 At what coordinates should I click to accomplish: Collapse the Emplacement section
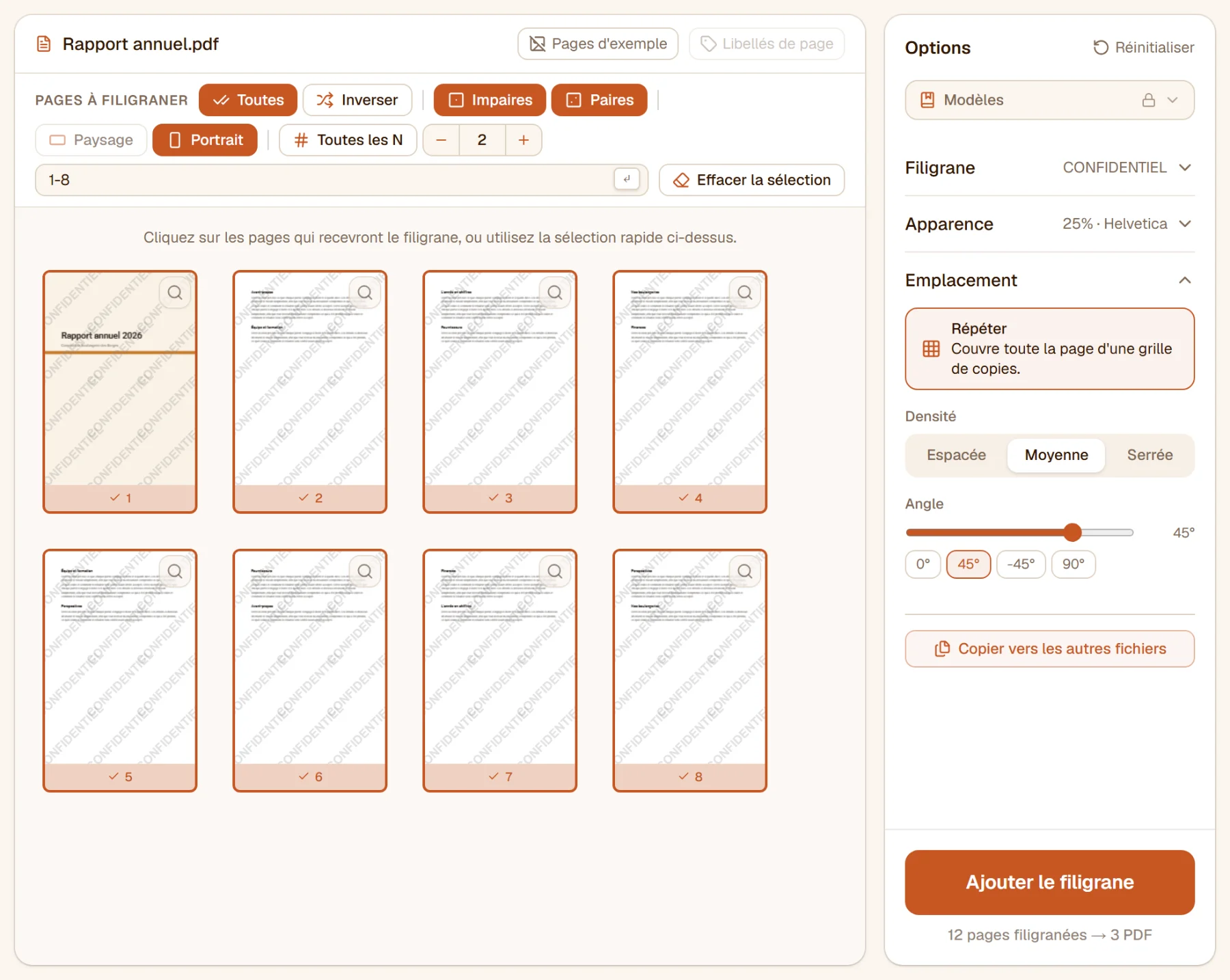(1050, 280)
